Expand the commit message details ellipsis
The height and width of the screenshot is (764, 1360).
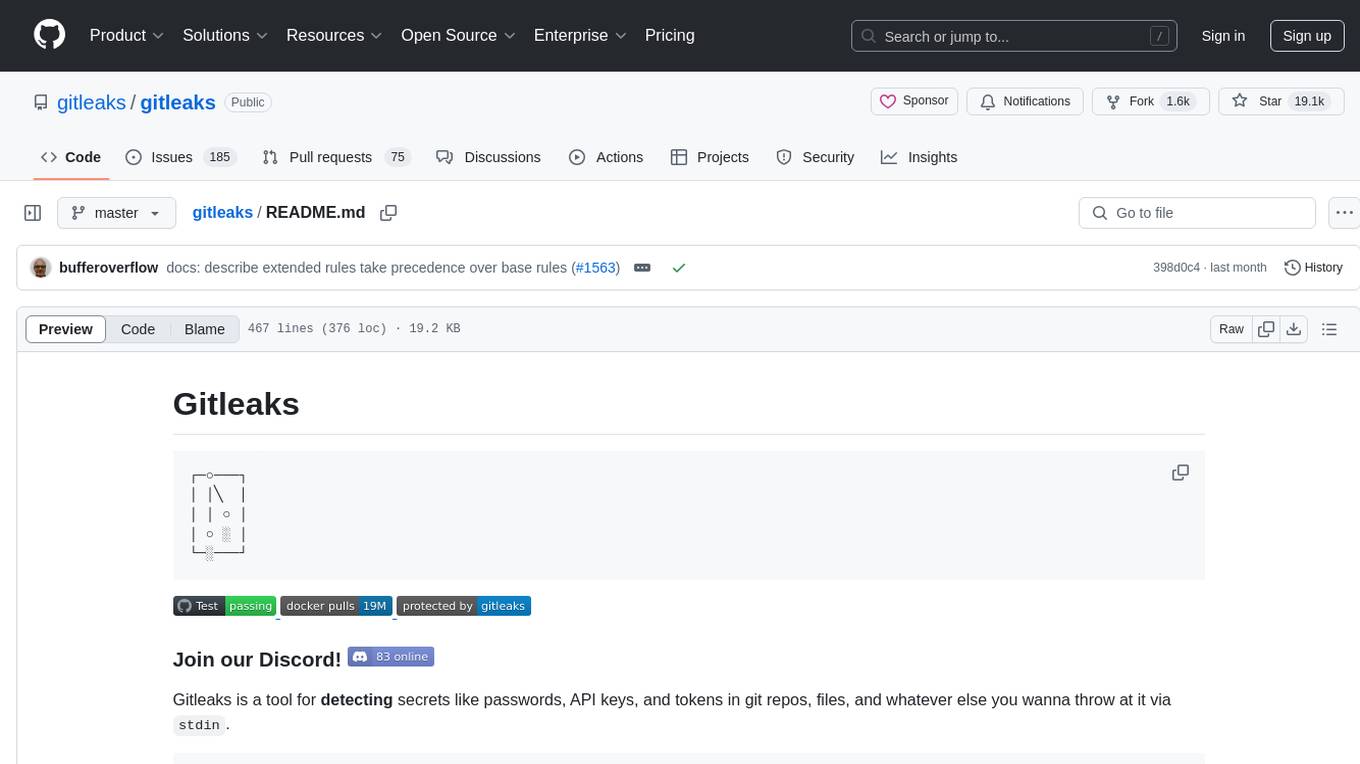tap(643, 268)
